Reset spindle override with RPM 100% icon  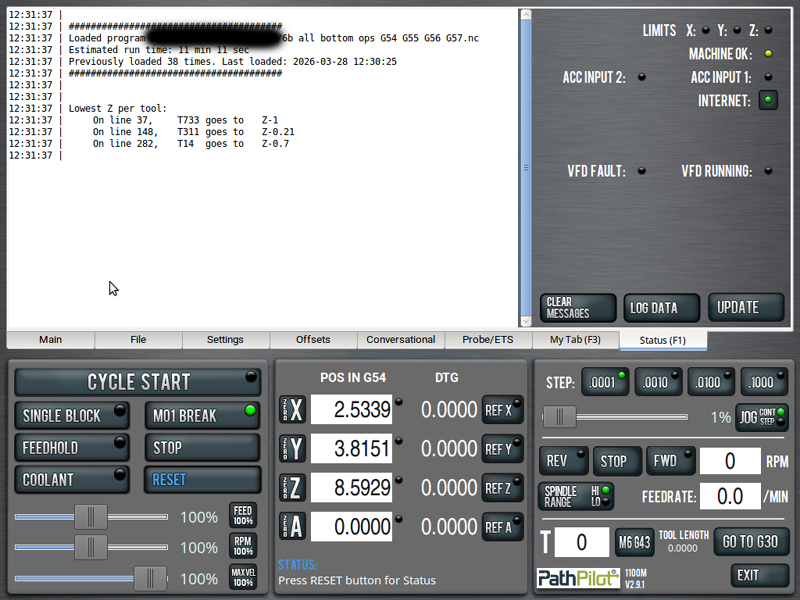(243, 547)
